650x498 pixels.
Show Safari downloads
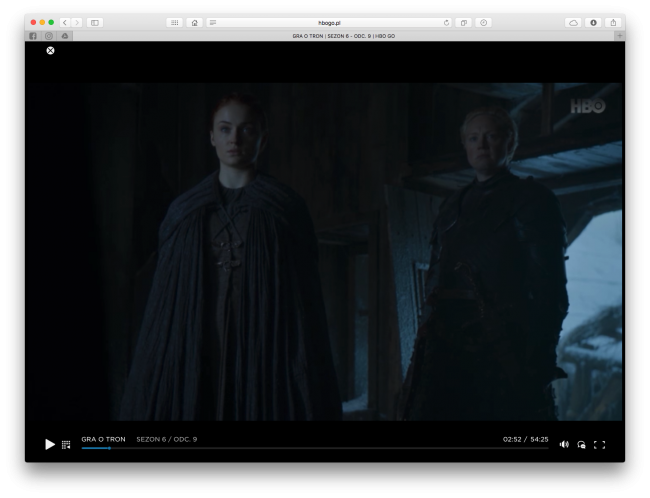click(593, 22)
